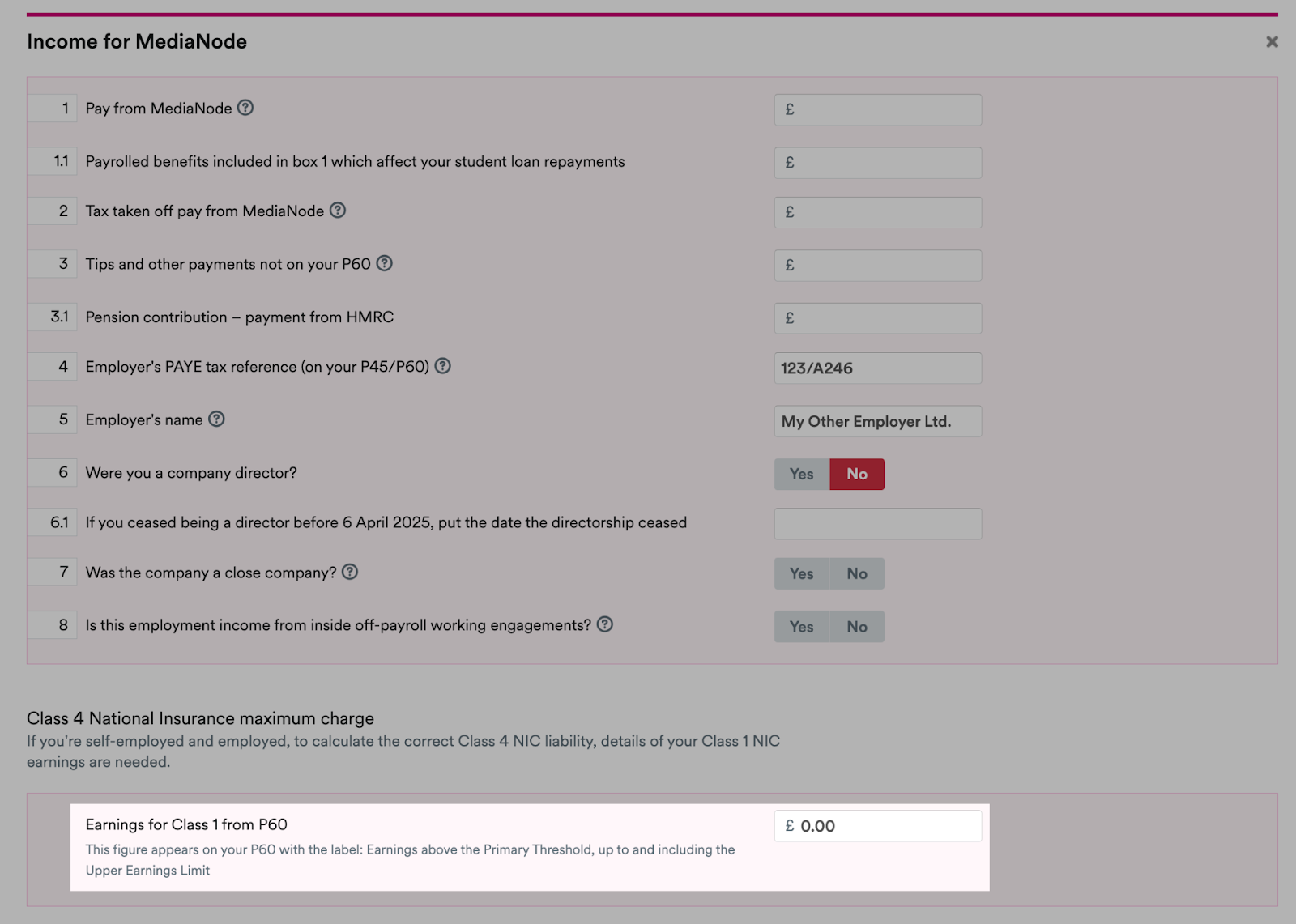
Task: Click the Payrolled benefits amount field
Action: pos(878,163)
